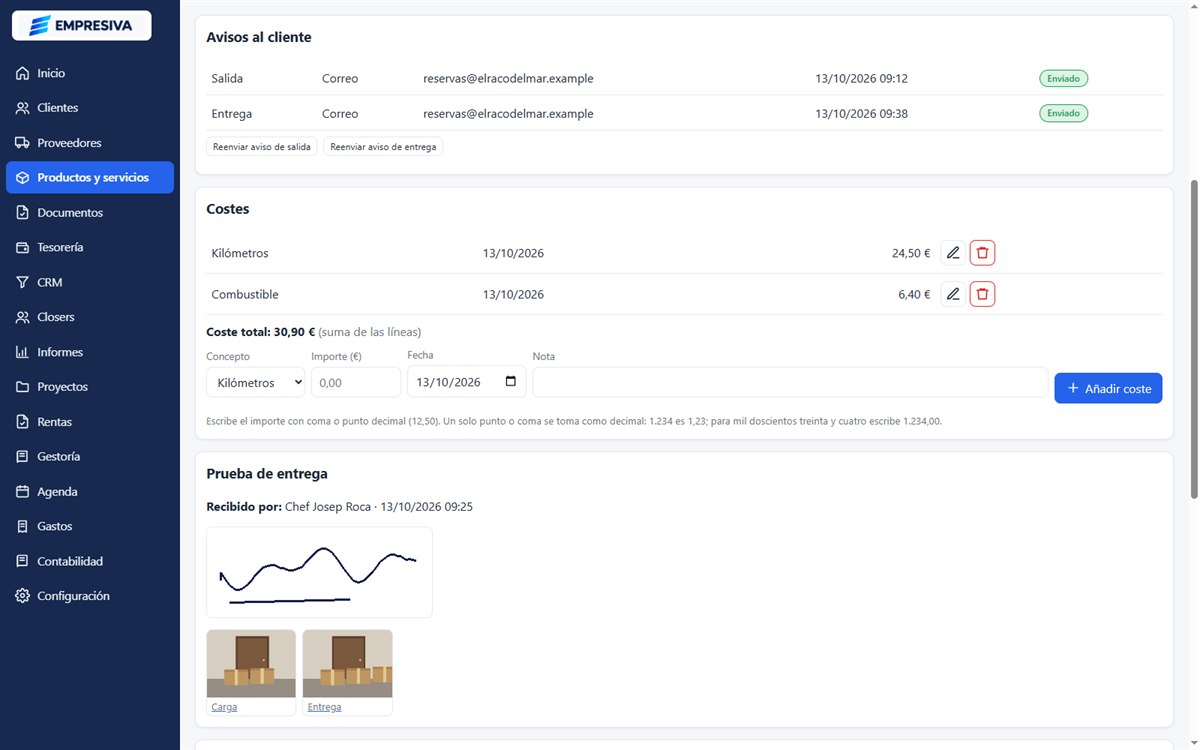
Task: Click the Gestoría sidebar icon
Action: [22, 456]
